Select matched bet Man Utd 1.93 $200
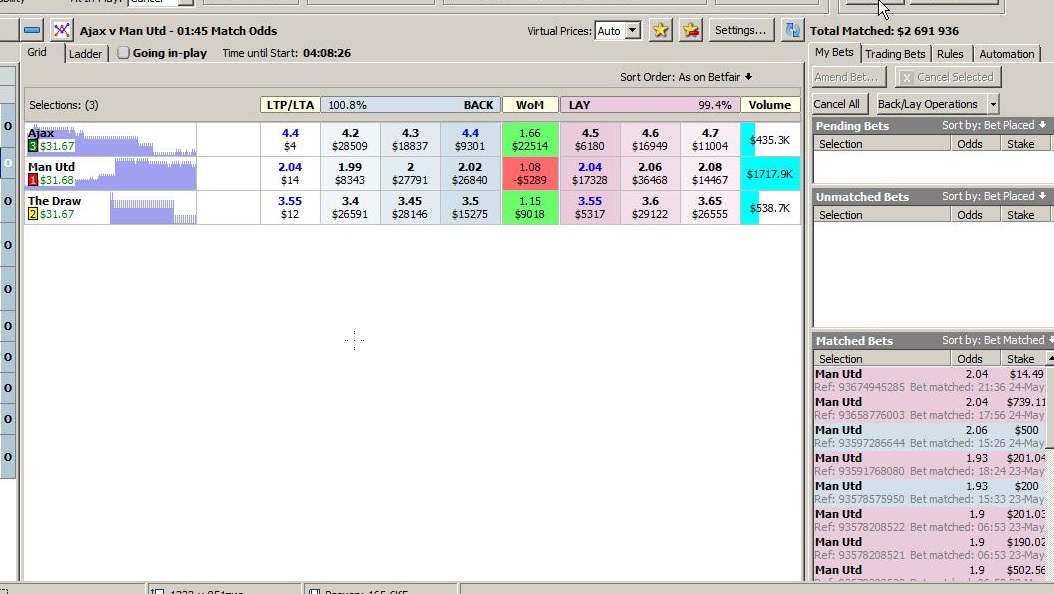Image resolution: width=1054 pixels, height=594 pixels. tap(930, 492)
